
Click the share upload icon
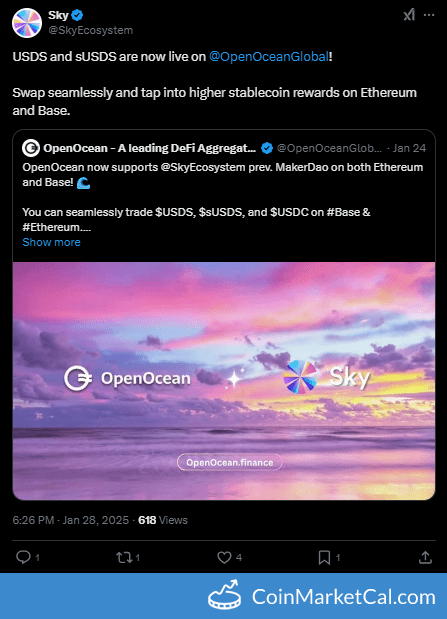(x=425, y=557)
